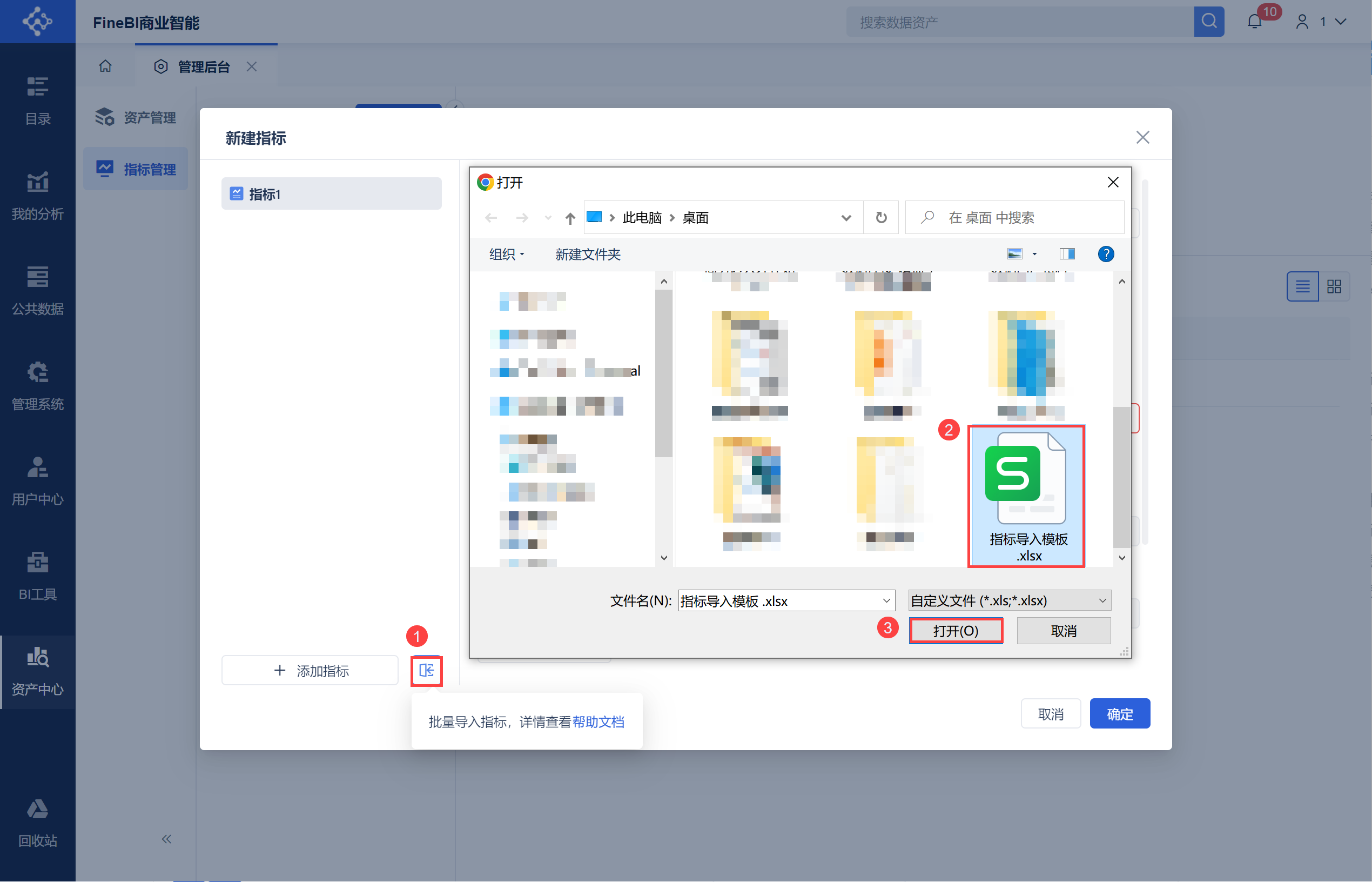1372x882 pixels.
Task: Go to the home tab
Action: pyautogui.click(x=105, y=66)
